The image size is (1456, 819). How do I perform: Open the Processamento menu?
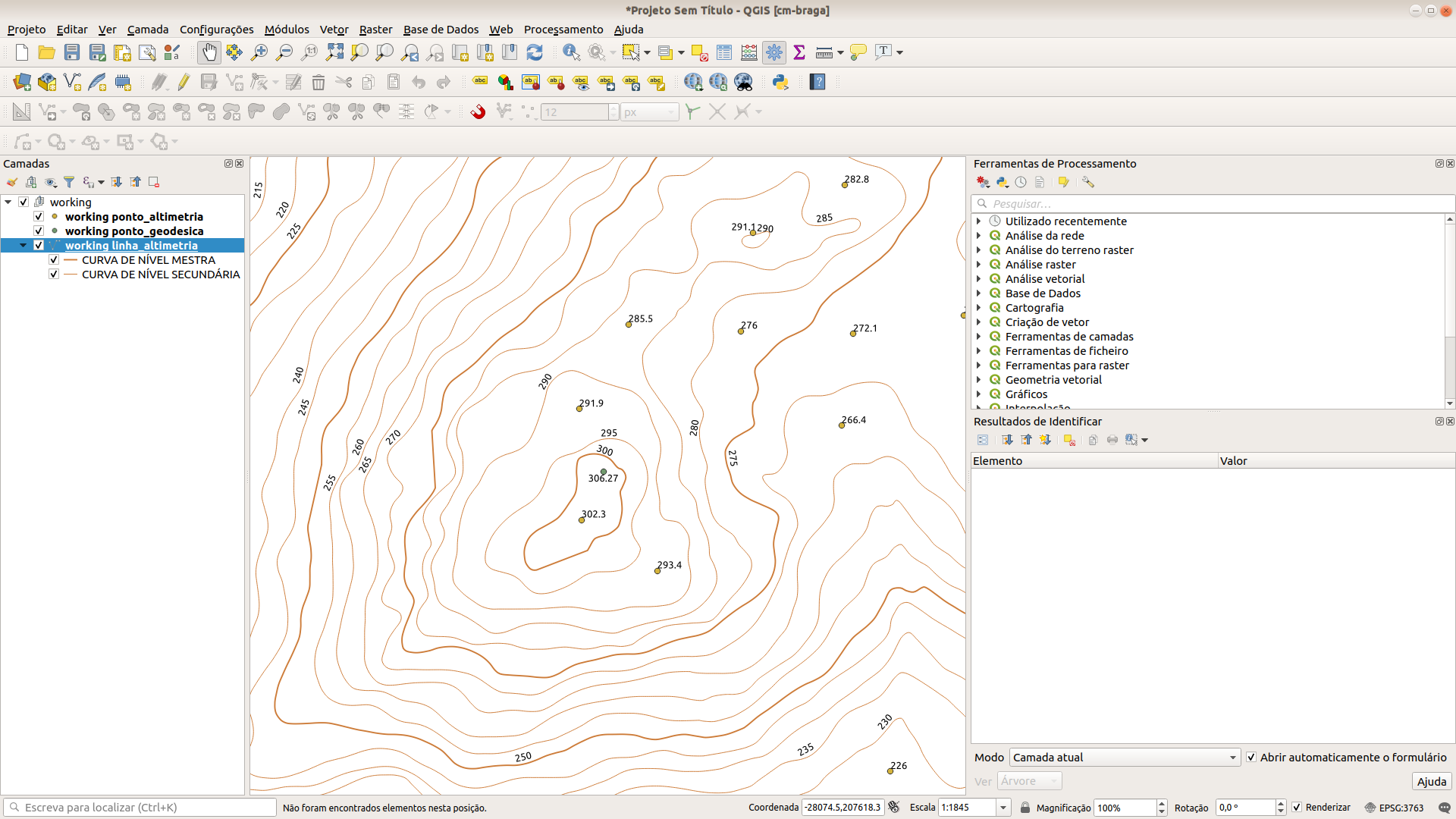pyautogui.click(x=563, y=30)
